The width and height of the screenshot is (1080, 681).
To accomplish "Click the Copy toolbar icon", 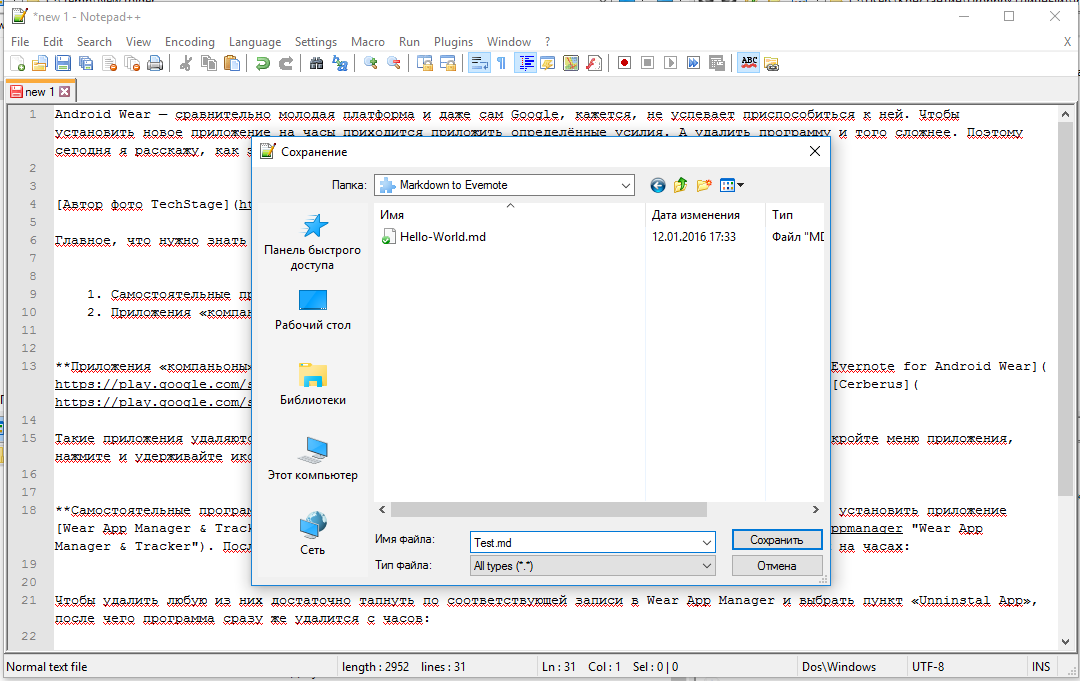I will [x=209, y=63].
